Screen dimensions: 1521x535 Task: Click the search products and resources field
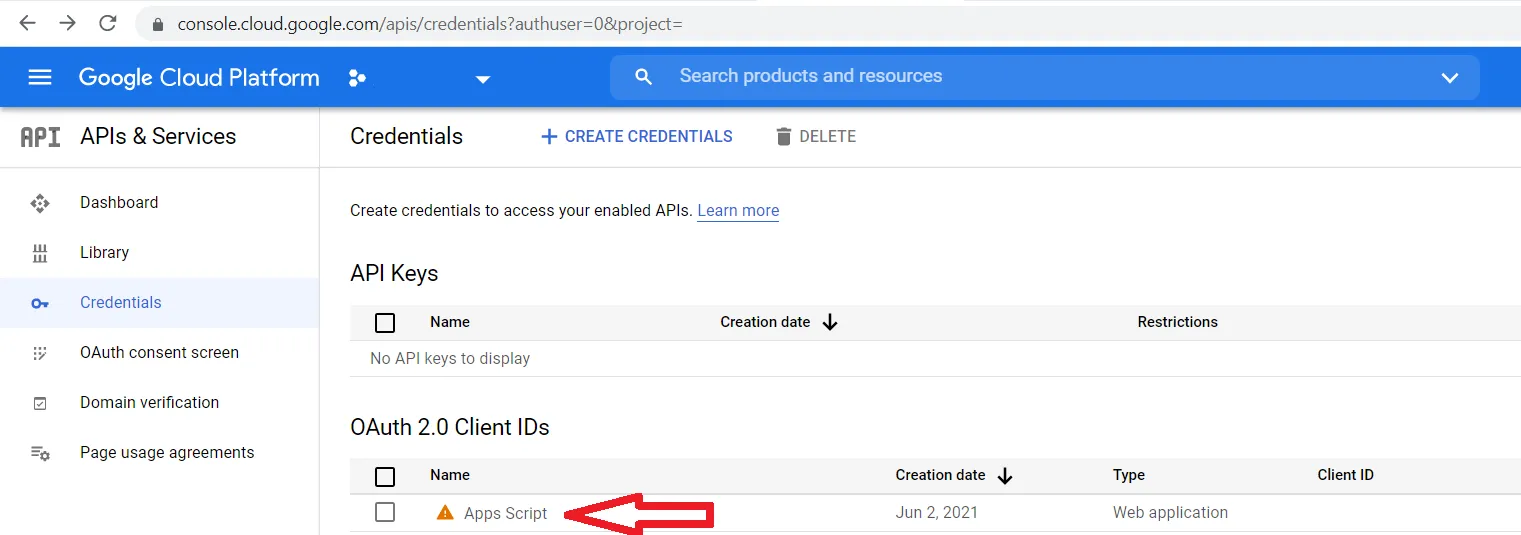click(x=1045, y=76)
